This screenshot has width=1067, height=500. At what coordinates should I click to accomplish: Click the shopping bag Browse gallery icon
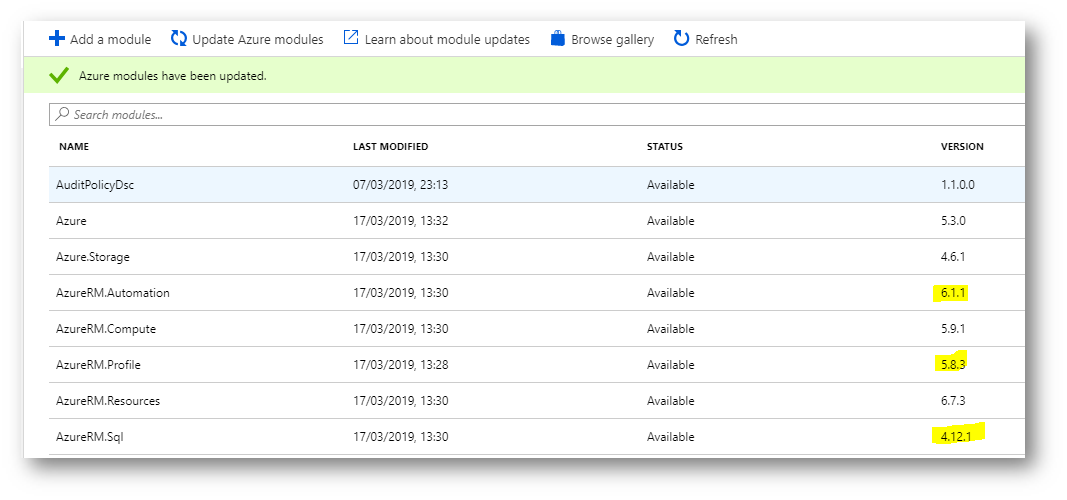click(x=558, y=38)
